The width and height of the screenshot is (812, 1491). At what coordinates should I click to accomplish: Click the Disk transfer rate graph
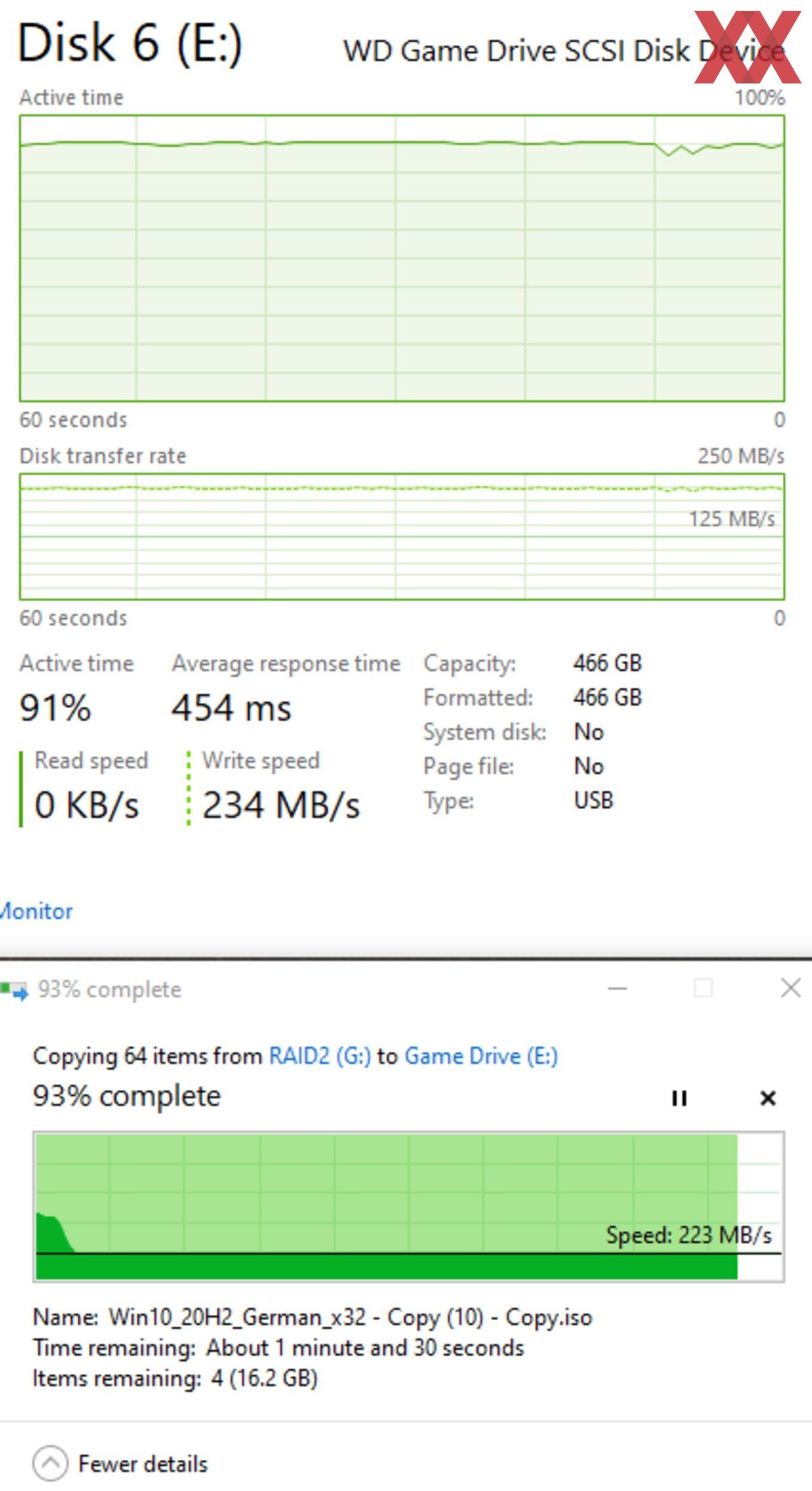402,537
